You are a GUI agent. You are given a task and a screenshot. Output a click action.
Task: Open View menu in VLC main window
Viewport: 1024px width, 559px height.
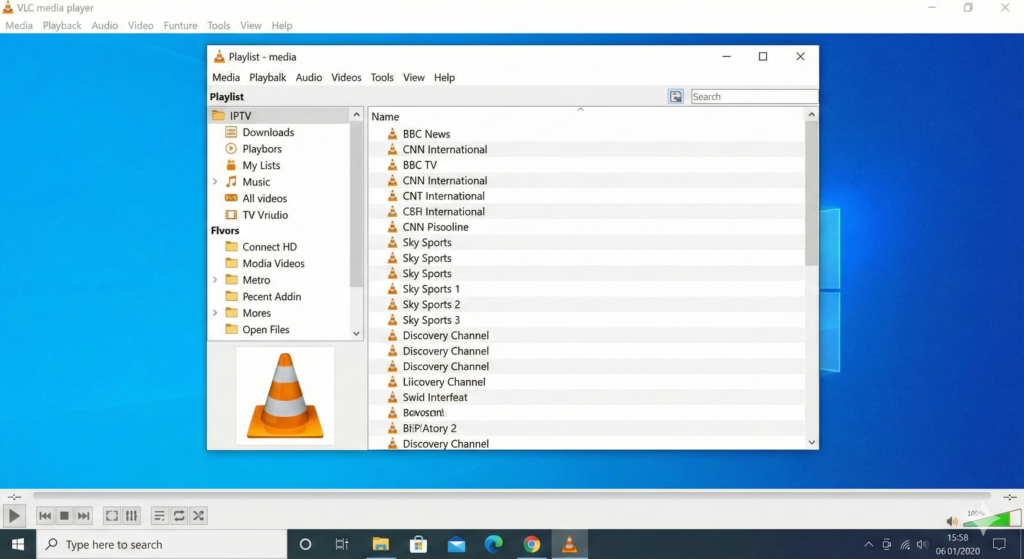(251, 25)
